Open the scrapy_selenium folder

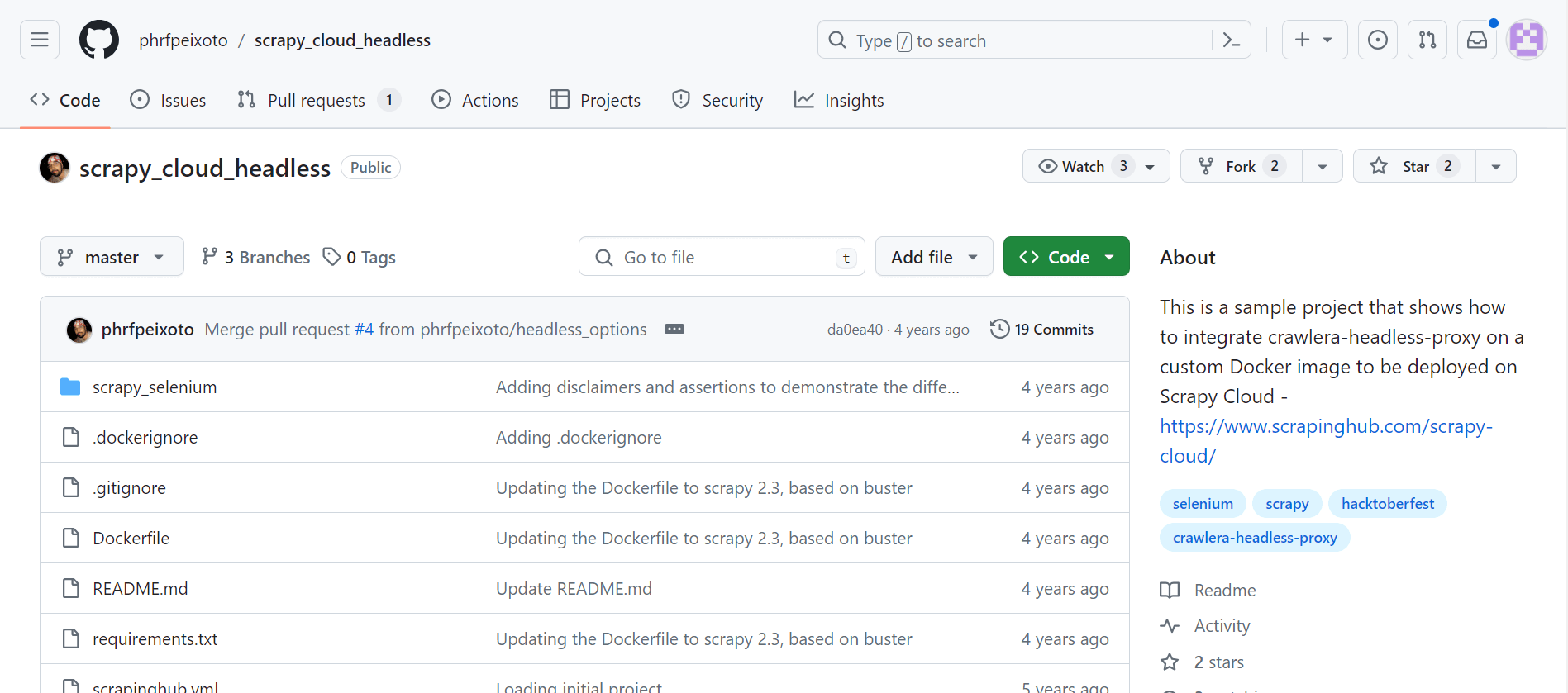click(x=155, y=387)
